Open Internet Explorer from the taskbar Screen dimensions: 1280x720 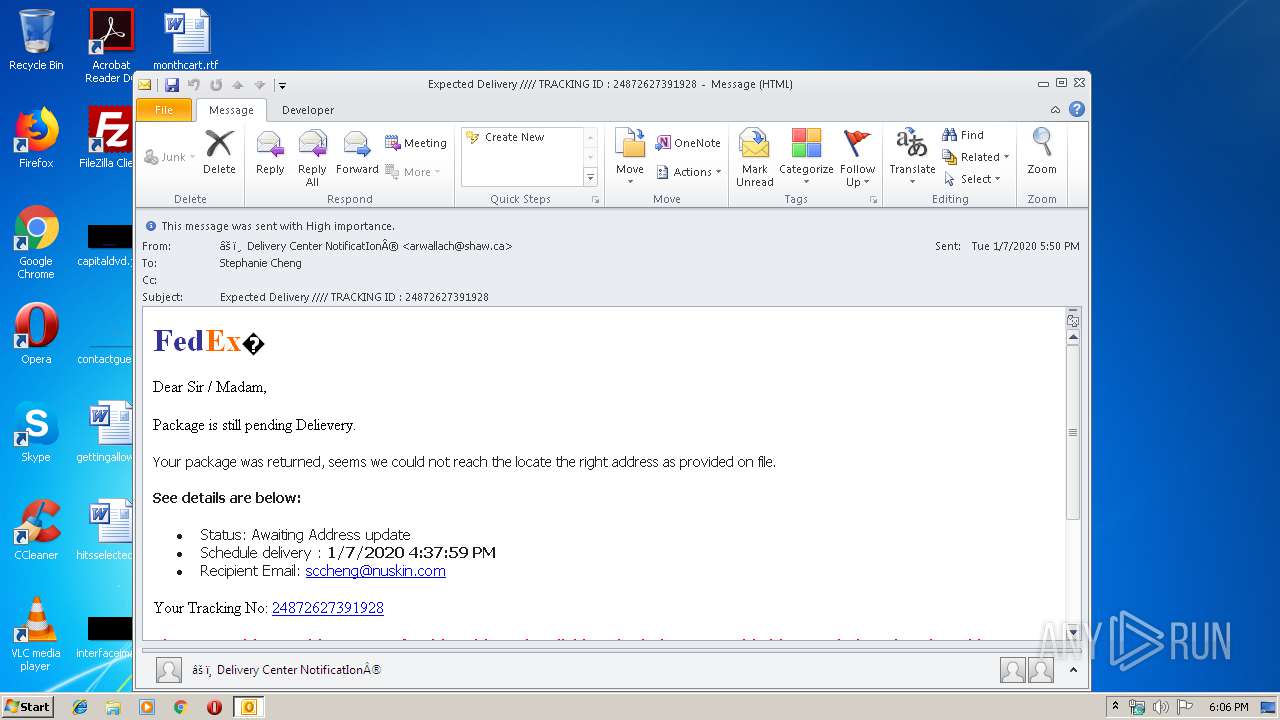[80, 707]
